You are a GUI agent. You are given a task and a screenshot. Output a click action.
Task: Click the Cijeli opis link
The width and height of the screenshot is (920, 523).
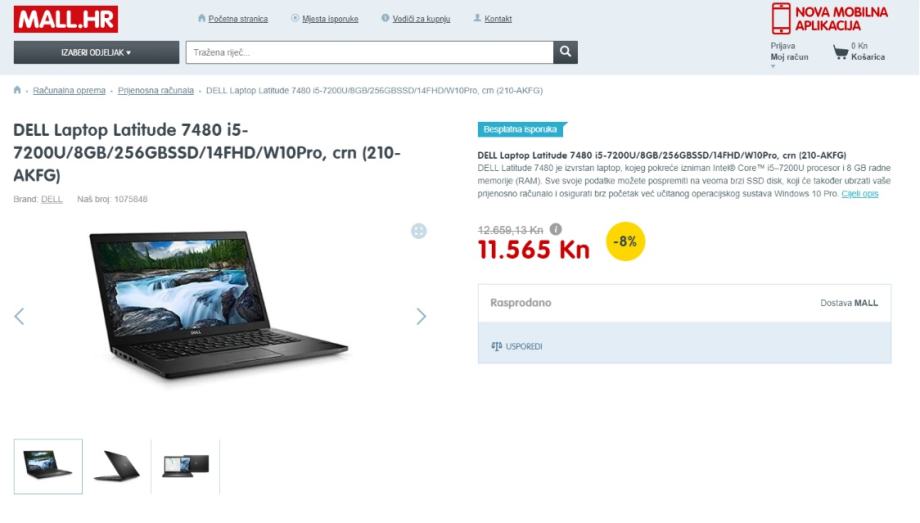(x=860, y=194)
